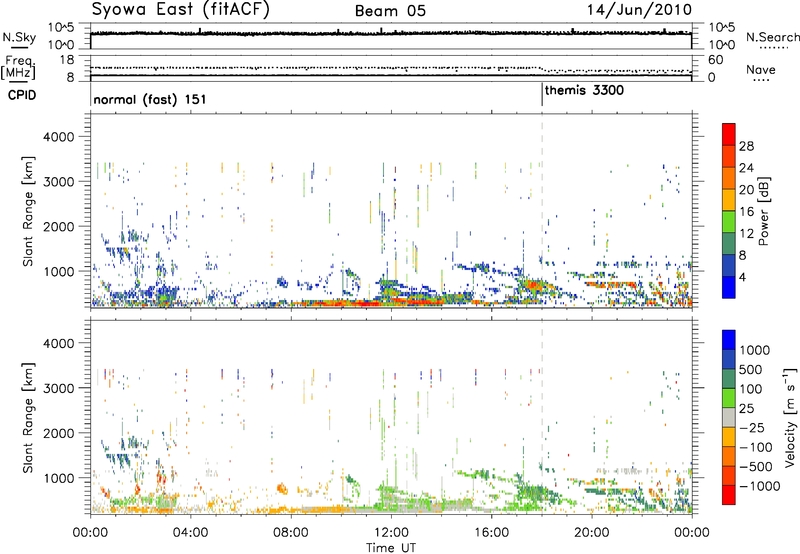Screen dimensions: 800x554
Task: Click the '08:00' time axis label
Action: 290,533
